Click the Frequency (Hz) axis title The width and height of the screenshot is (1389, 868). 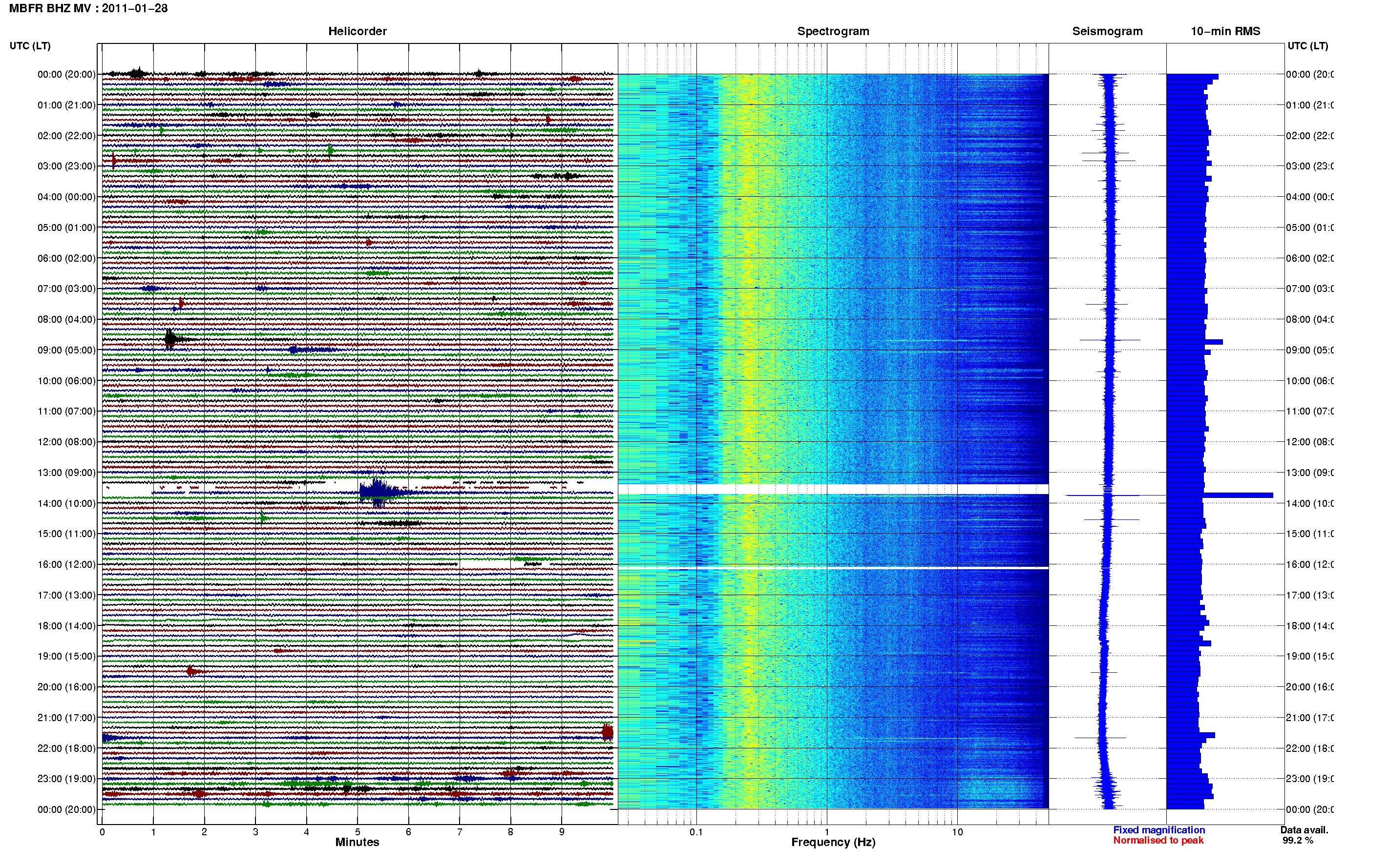pos(833,842)
